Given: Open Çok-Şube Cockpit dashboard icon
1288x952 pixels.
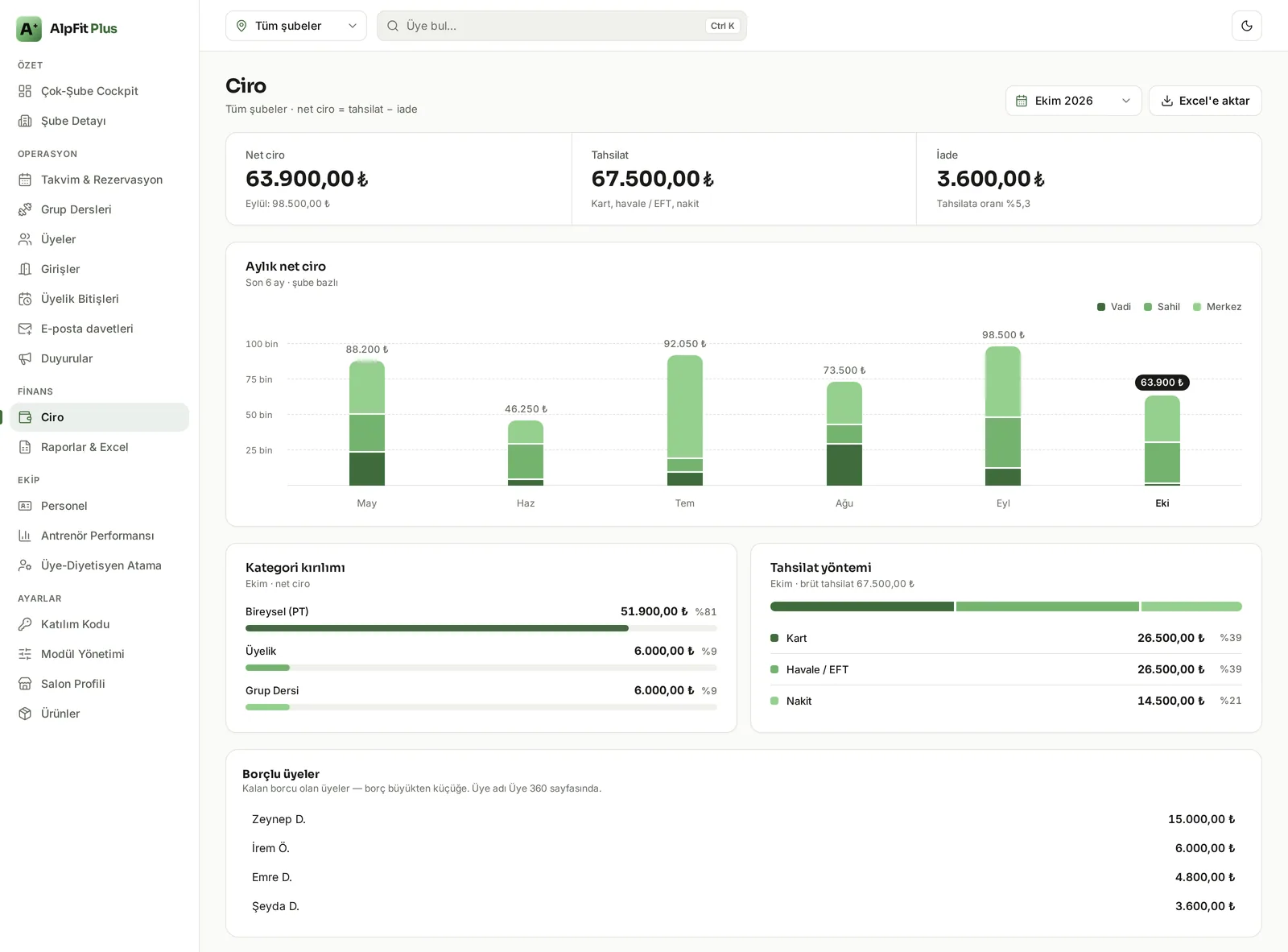Looking at the screenshot, I should (25, 91).
